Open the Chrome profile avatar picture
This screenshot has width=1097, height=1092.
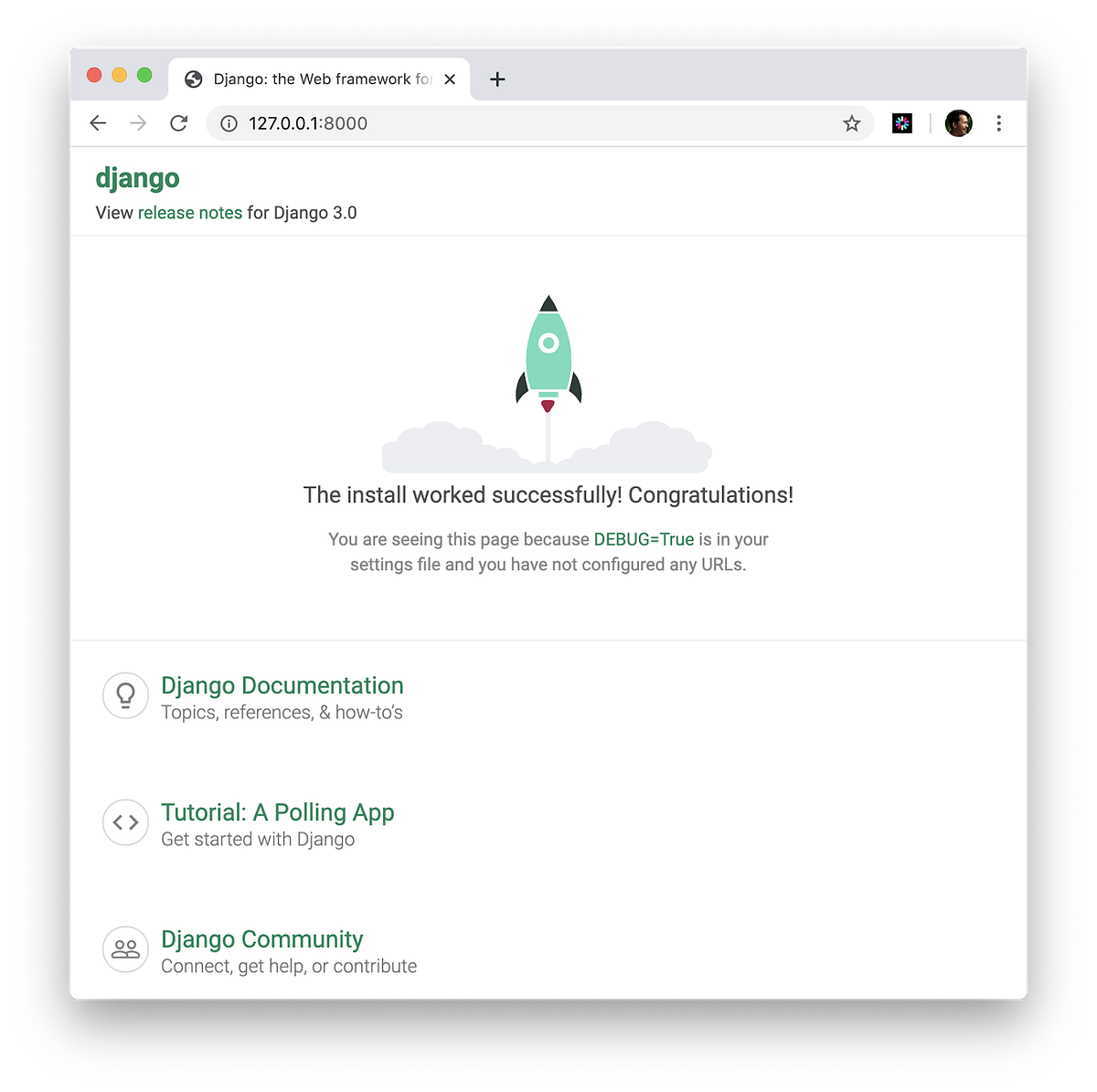pyautogui.click(x=958, y=122)
